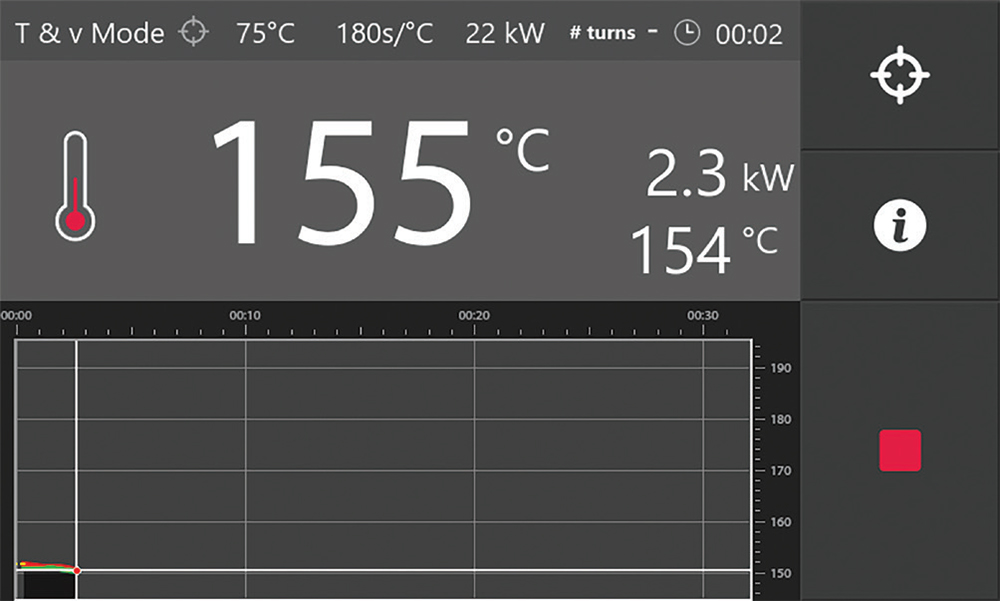Click the small crosshair icon in header

coord(193,32)
